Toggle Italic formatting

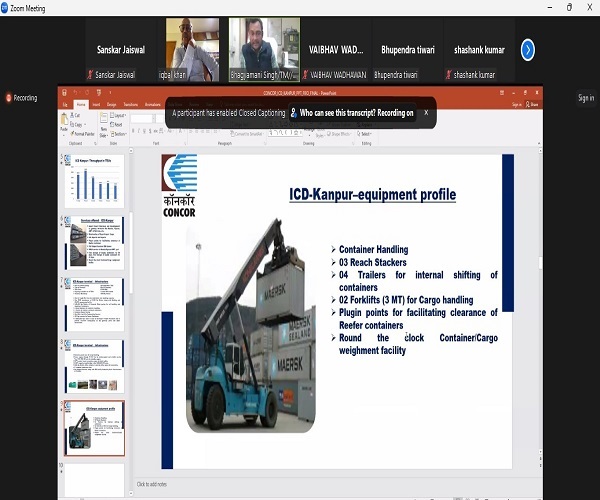point(139,131)
